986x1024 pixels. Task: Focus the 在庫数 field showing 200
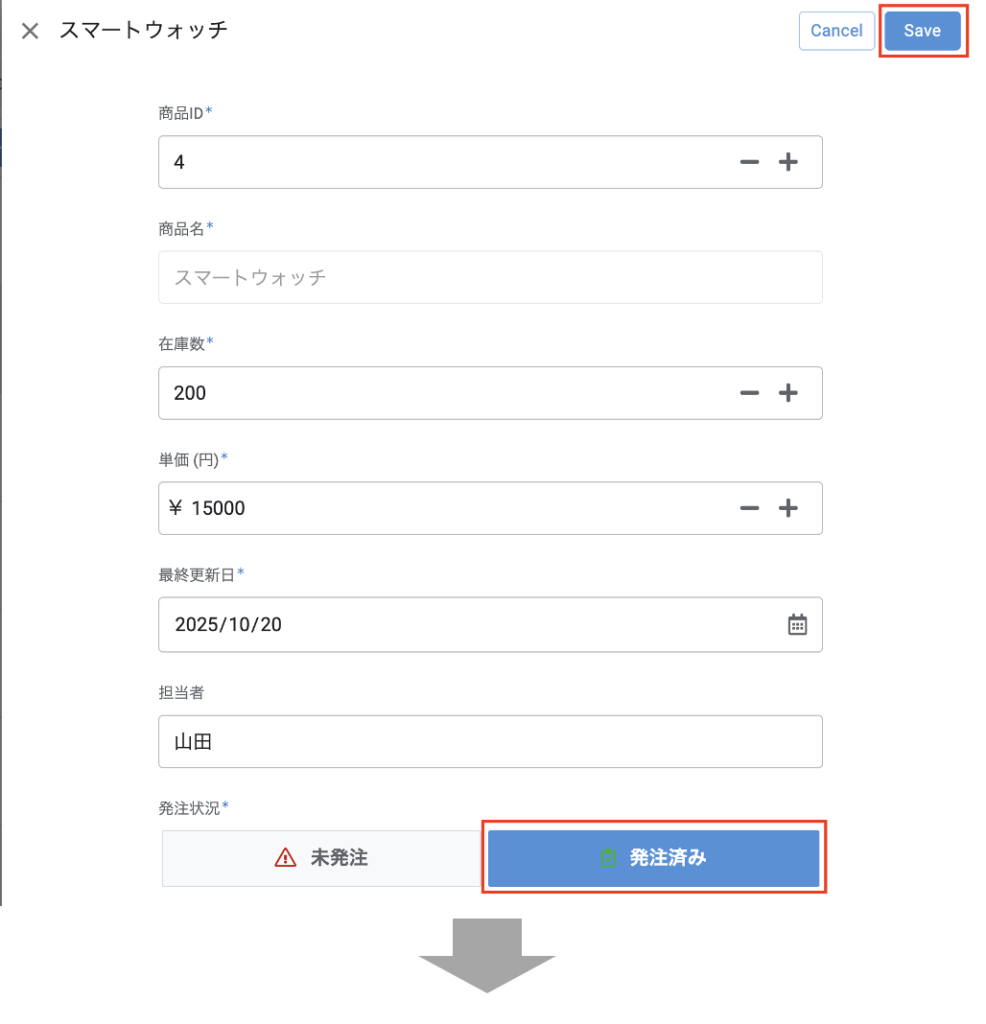click(440, 393)
